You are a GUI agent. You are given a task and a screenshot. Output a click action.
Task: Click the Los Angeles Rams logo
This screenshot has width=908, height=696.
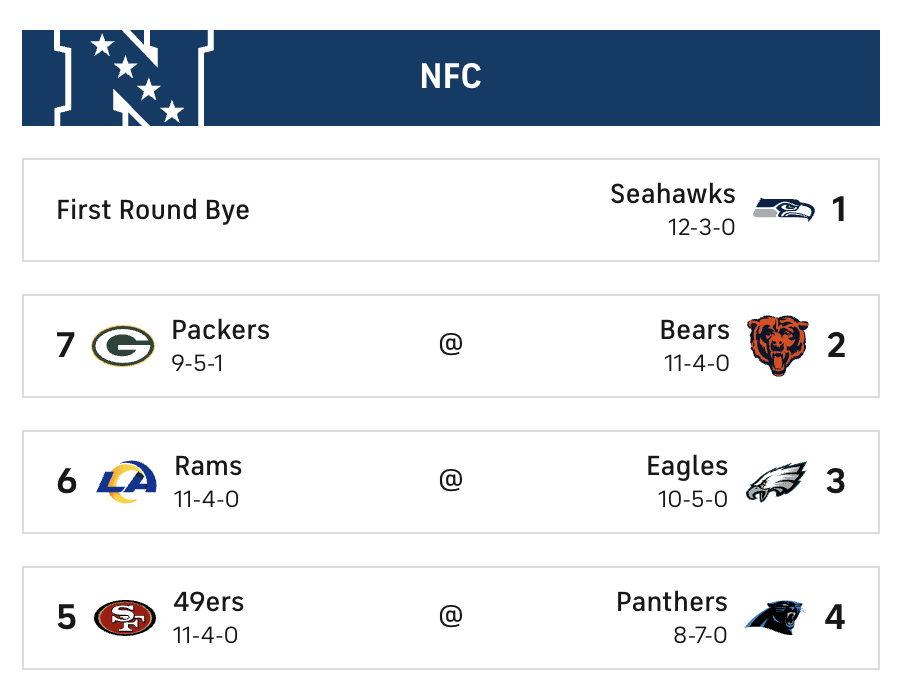pos(126,481)
